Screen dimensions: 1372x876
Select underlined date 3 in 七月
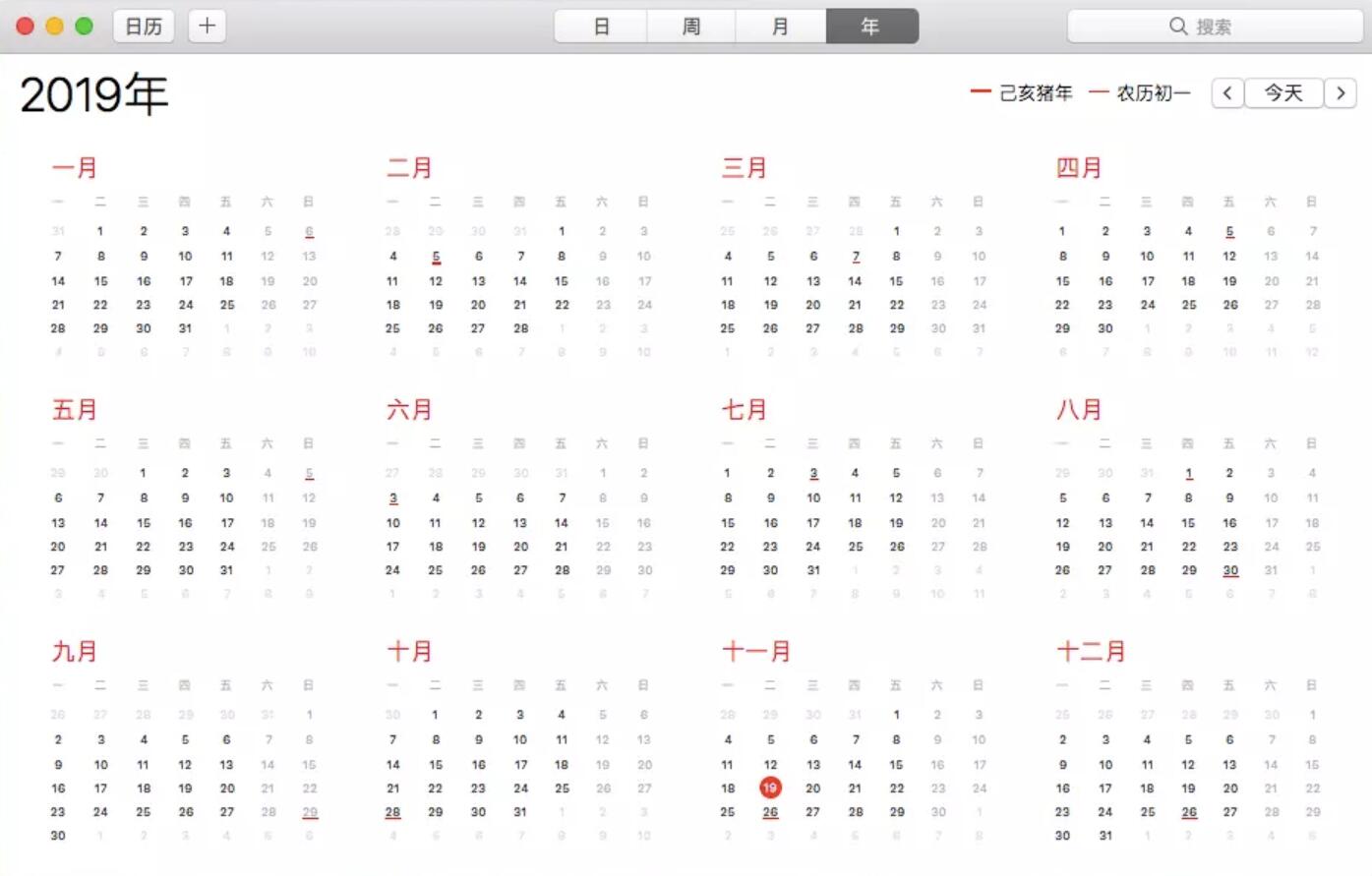[x=813, y=474]
